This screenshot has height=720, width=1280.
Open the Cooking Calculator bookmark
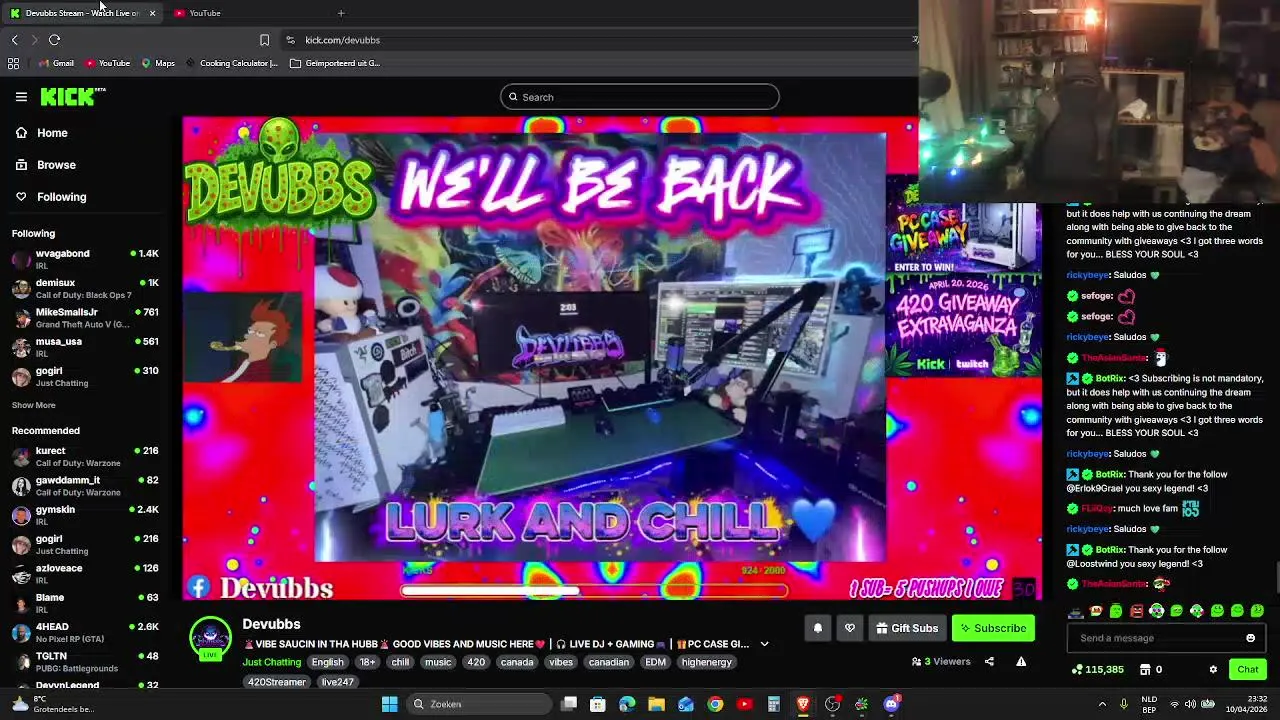[231, 63]
